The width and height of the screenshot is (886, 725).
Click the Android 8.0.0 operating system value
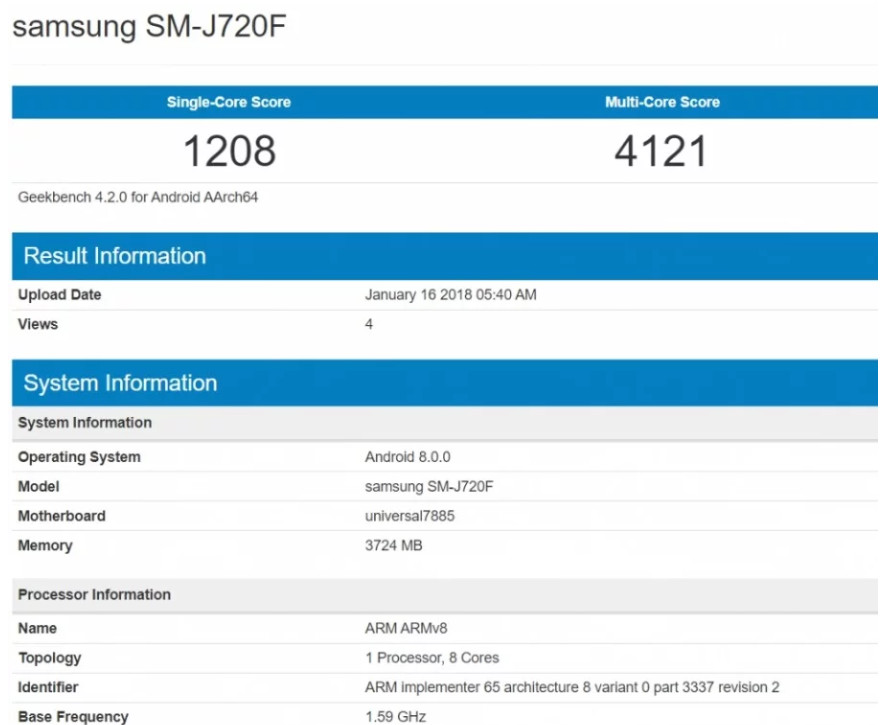[x=408, y=457]
